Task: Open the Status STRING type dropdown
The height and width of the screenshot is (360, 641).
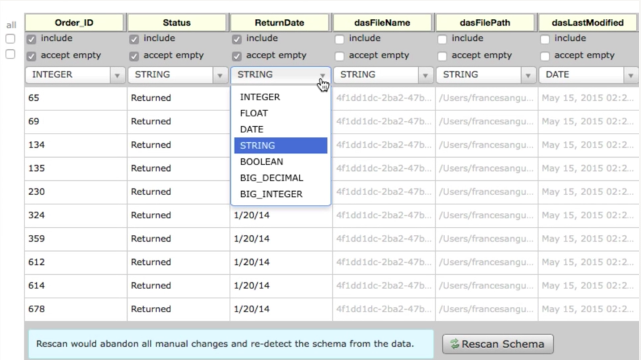Action: [x=178, y=75]
